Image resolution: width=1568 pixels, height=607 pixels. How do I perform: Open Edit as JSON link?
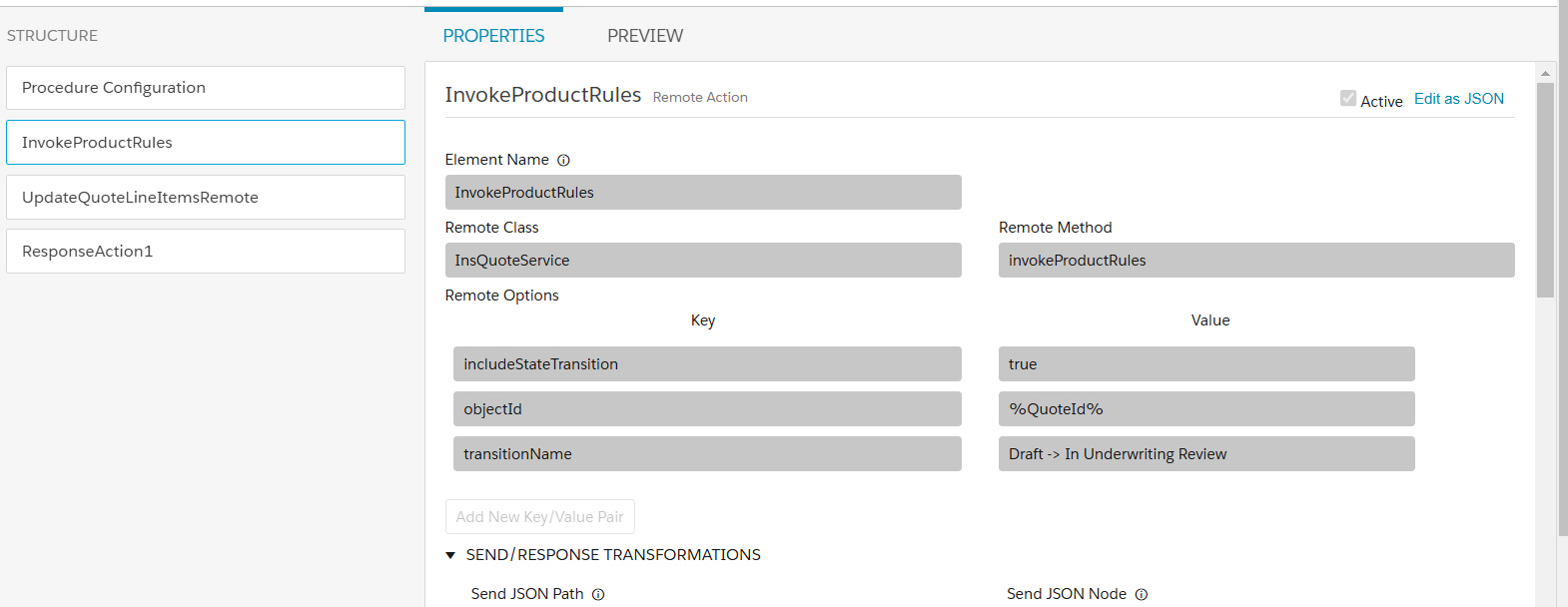click(1458, 99)
